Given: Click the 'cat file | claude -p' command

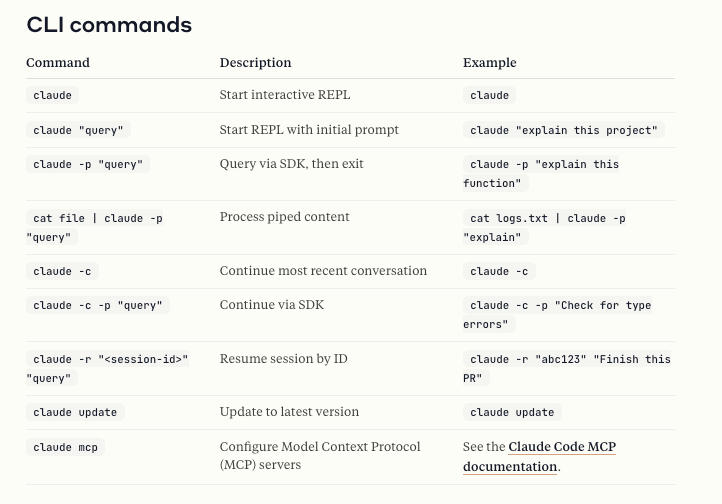Looking at the screenshot, I should (x=97, y=217).
